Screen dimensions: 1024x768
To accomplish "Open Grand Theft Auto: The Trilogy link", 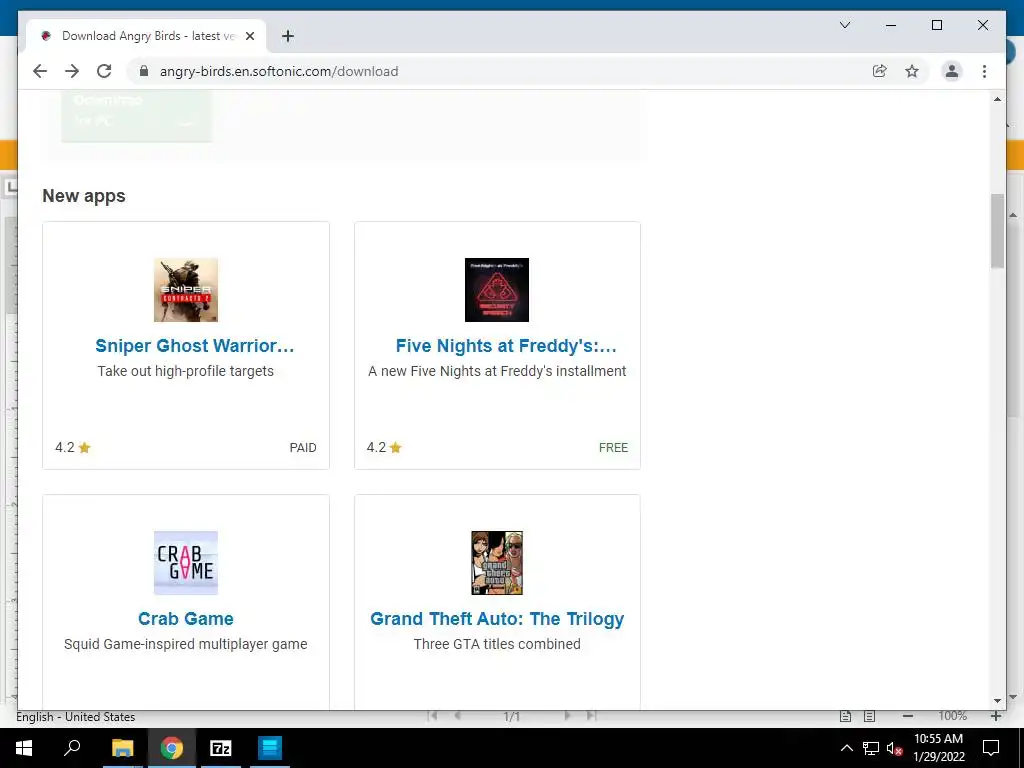I will point(497,618).
